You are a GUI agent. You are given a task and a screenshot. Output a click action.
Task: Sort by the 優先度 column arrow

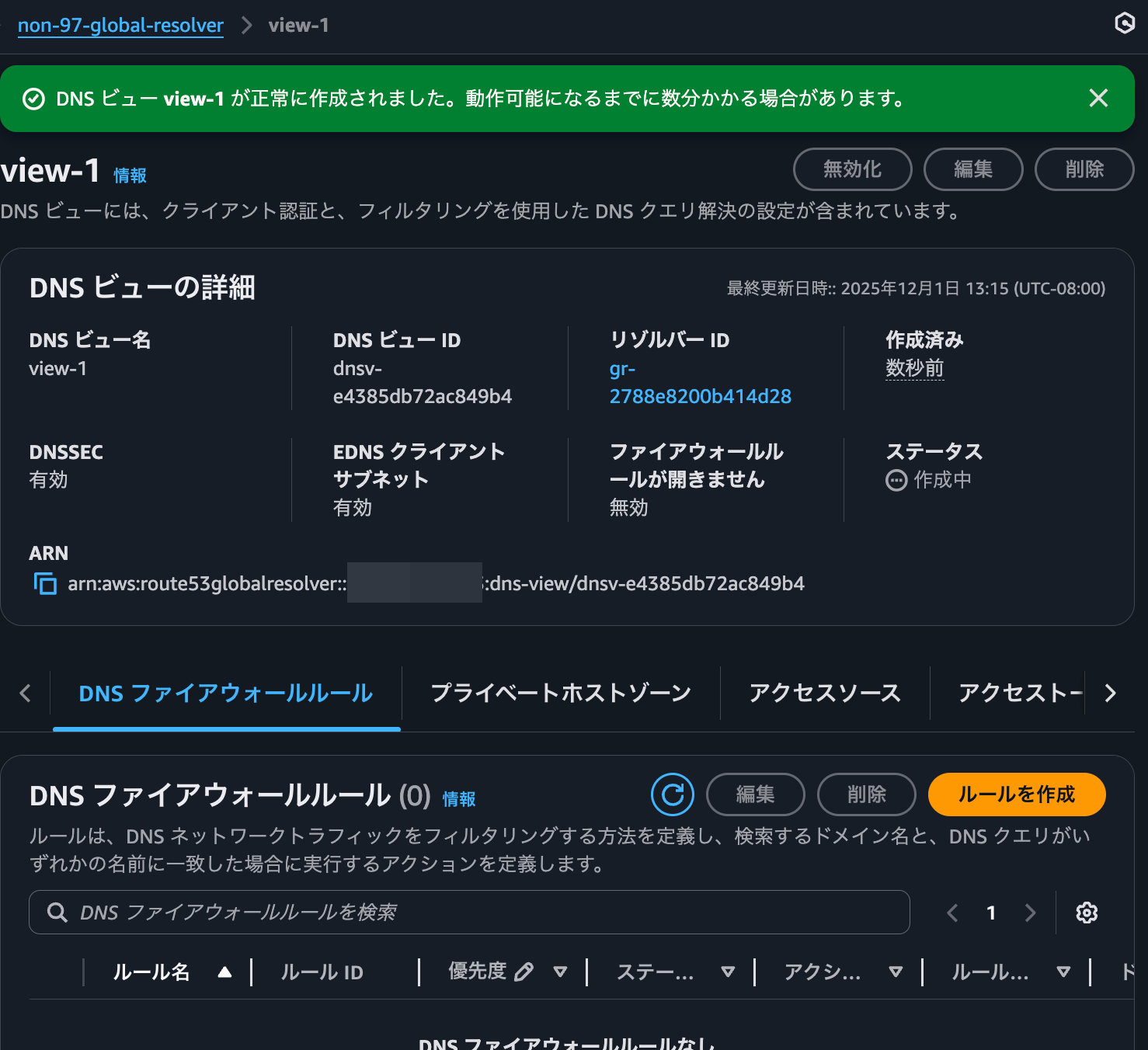point(560,972)
